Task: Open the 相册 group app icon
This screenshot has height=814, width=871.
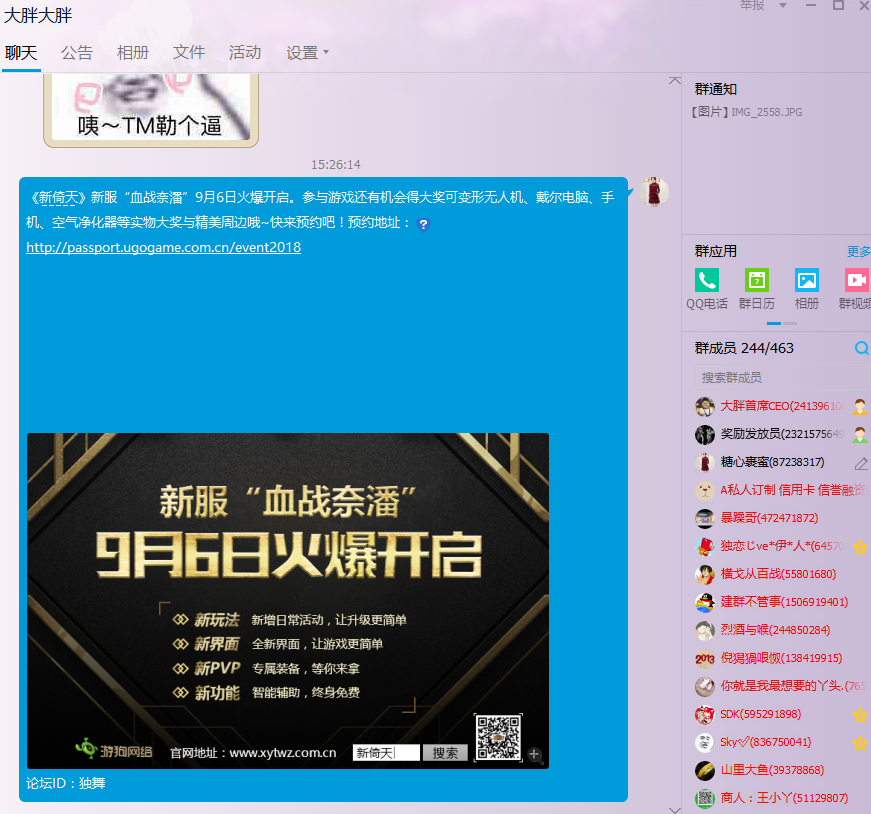Action: tap(807, 280)
